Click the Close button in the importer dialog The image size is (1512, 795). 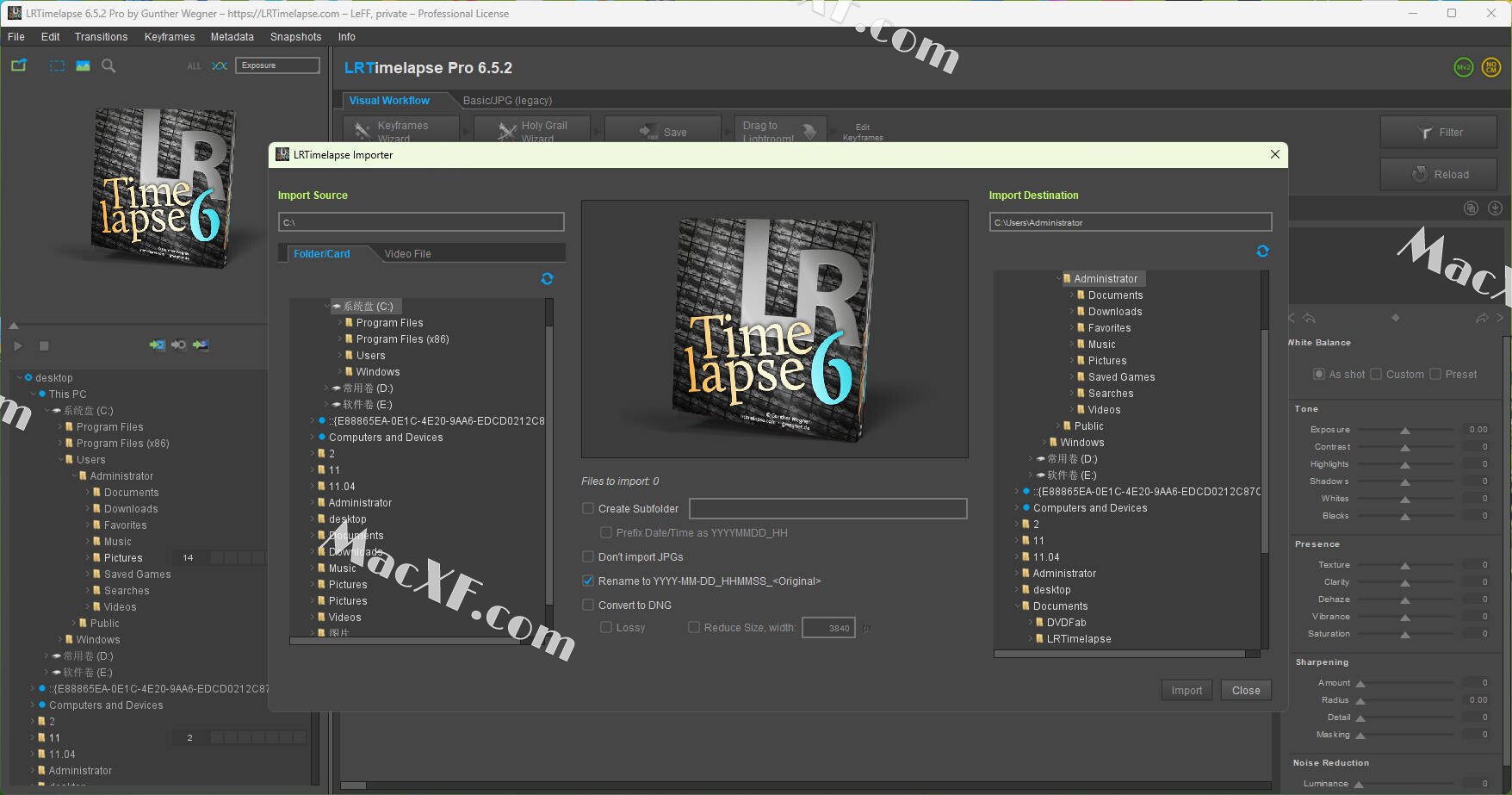click(1246, 691)
